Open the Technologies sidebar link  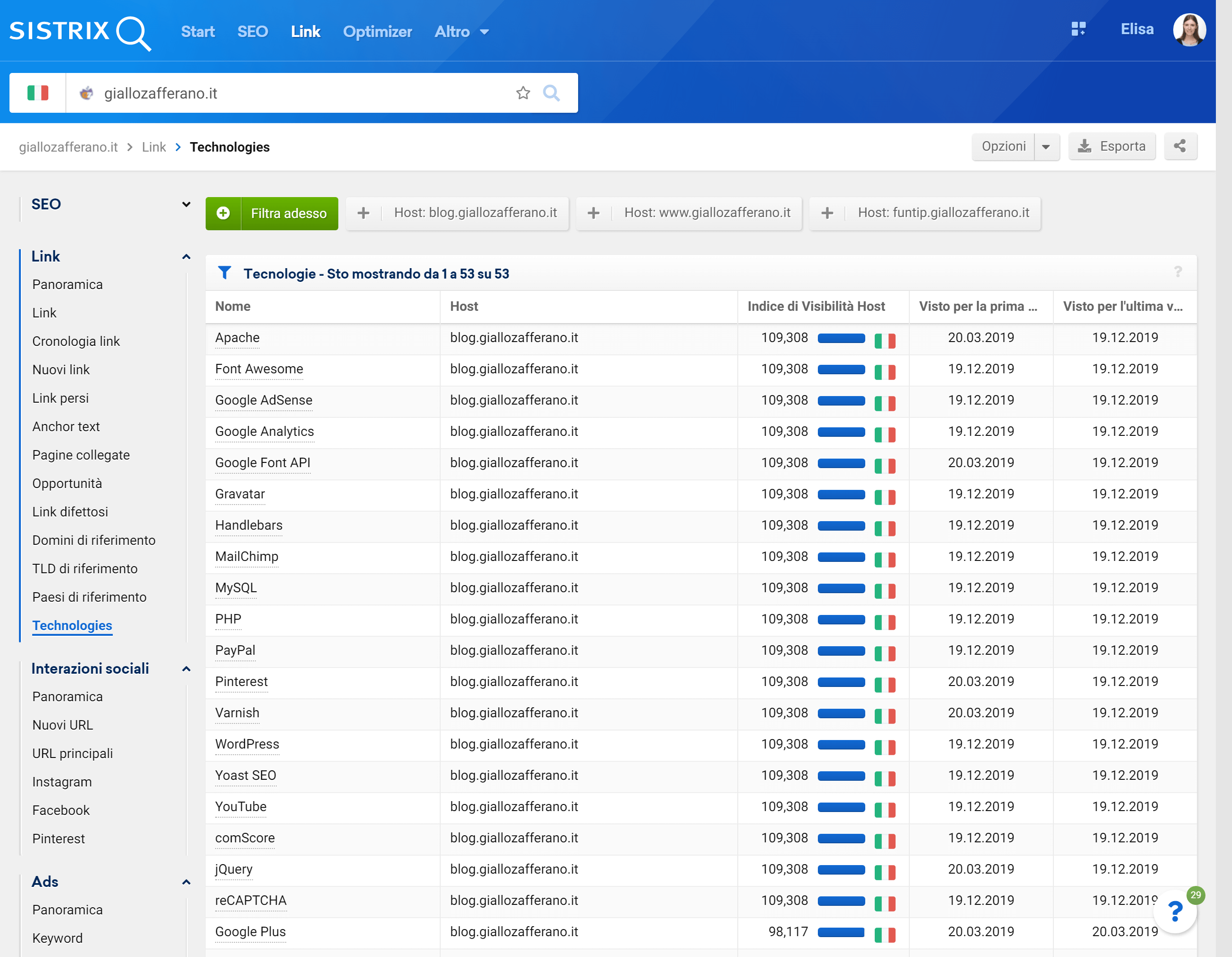pyautogui.click(x=72, y=625)
